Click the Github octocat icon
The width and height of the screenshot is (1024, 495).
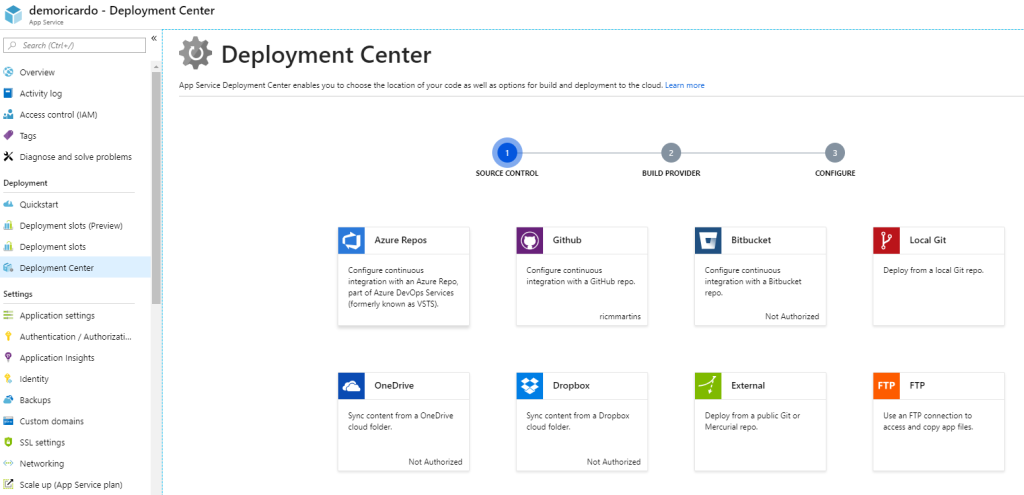530,240
